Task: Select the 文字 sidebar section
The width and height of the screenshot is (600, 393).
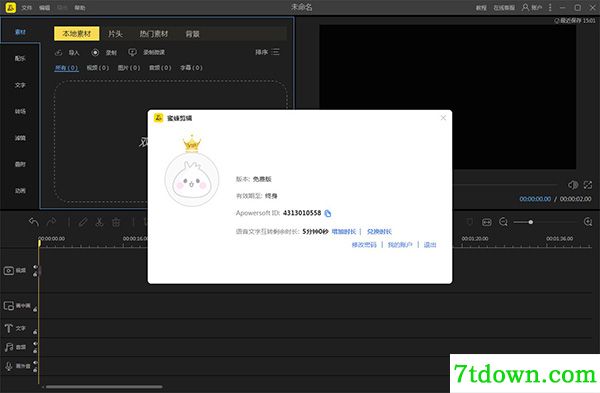Action: [20, 85]
